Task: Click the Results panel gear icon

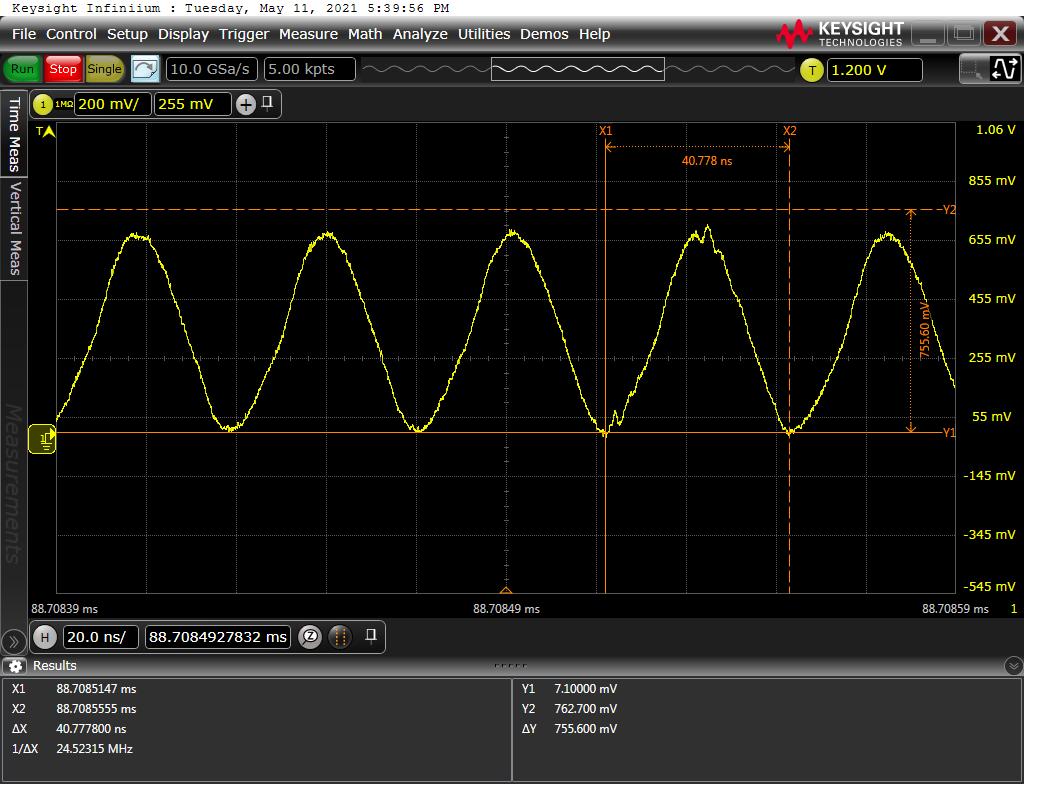Action: (15, 666)
